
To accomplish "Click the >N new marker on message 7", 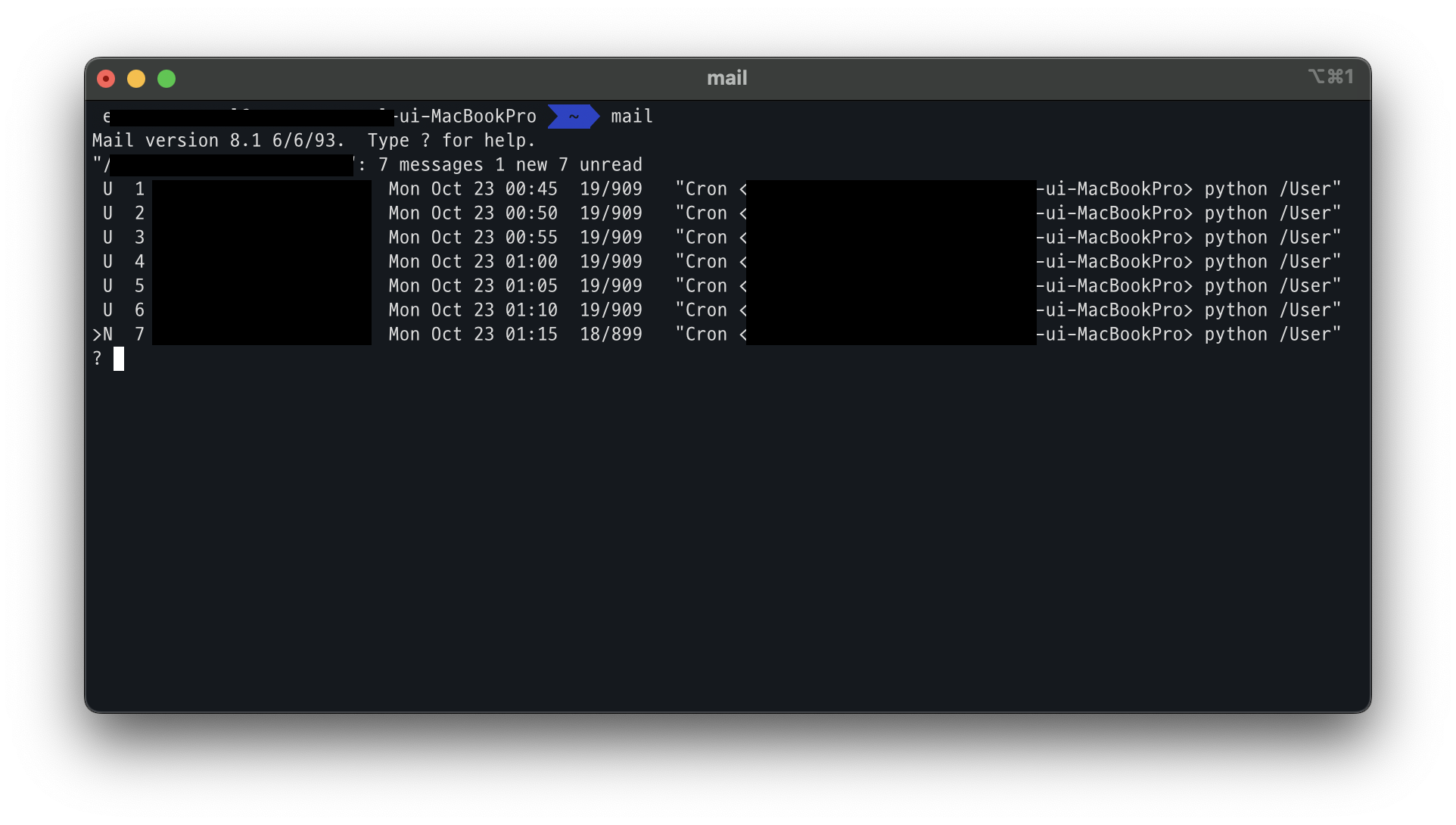I will (102, 335).
